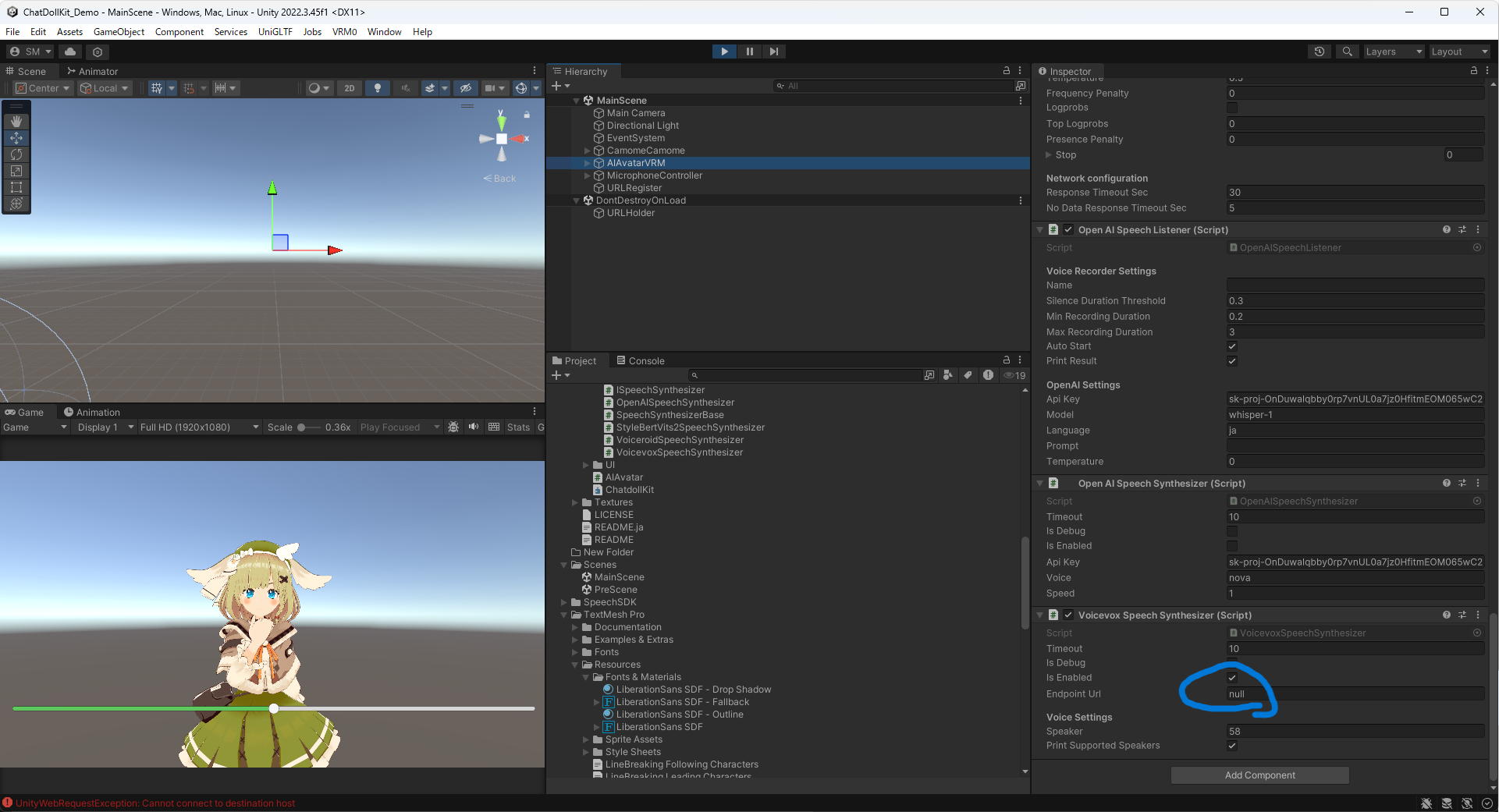Viewport: 1499px width, 812px height.
Task: Open the GameObject menu
Action: click(x=119, y=32)
